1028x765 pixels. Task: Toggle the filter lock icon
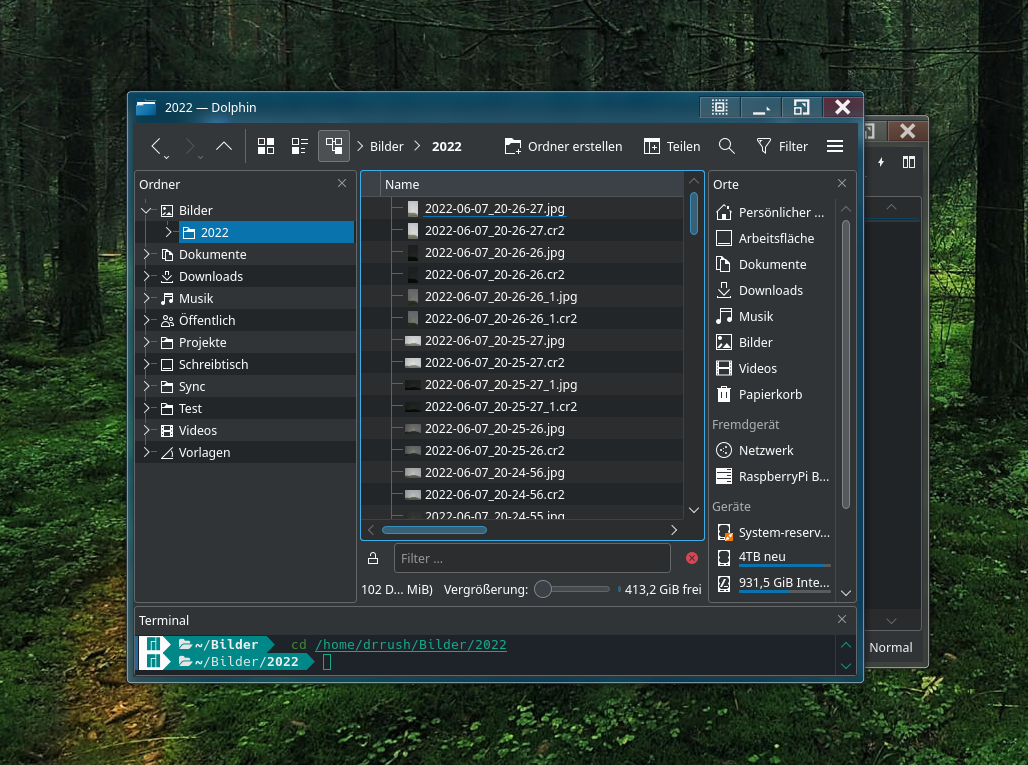(373, 559)
